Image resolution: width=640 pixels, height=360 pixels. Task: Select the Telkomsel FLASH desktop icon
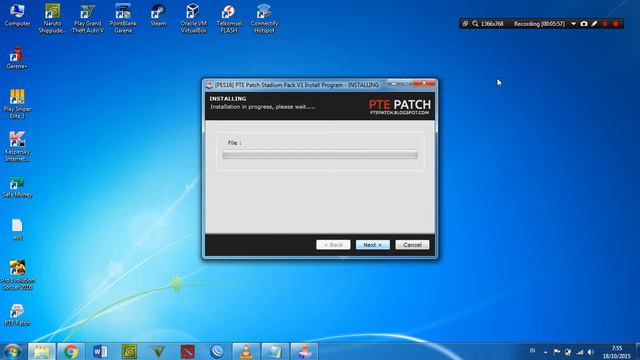pyautogui.click(x=229, y=18)
